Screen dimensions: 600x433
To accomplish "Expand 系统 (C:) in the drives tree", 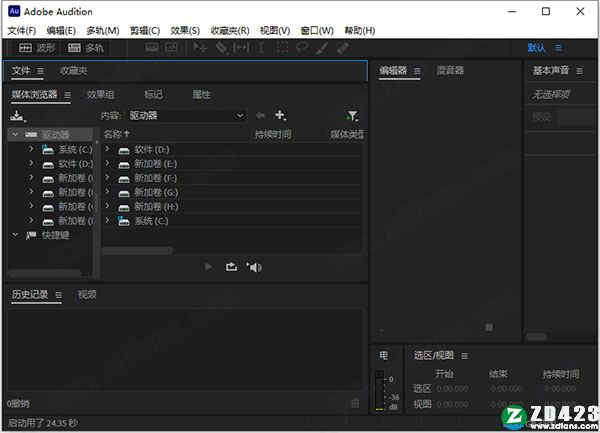I will 31,149.
